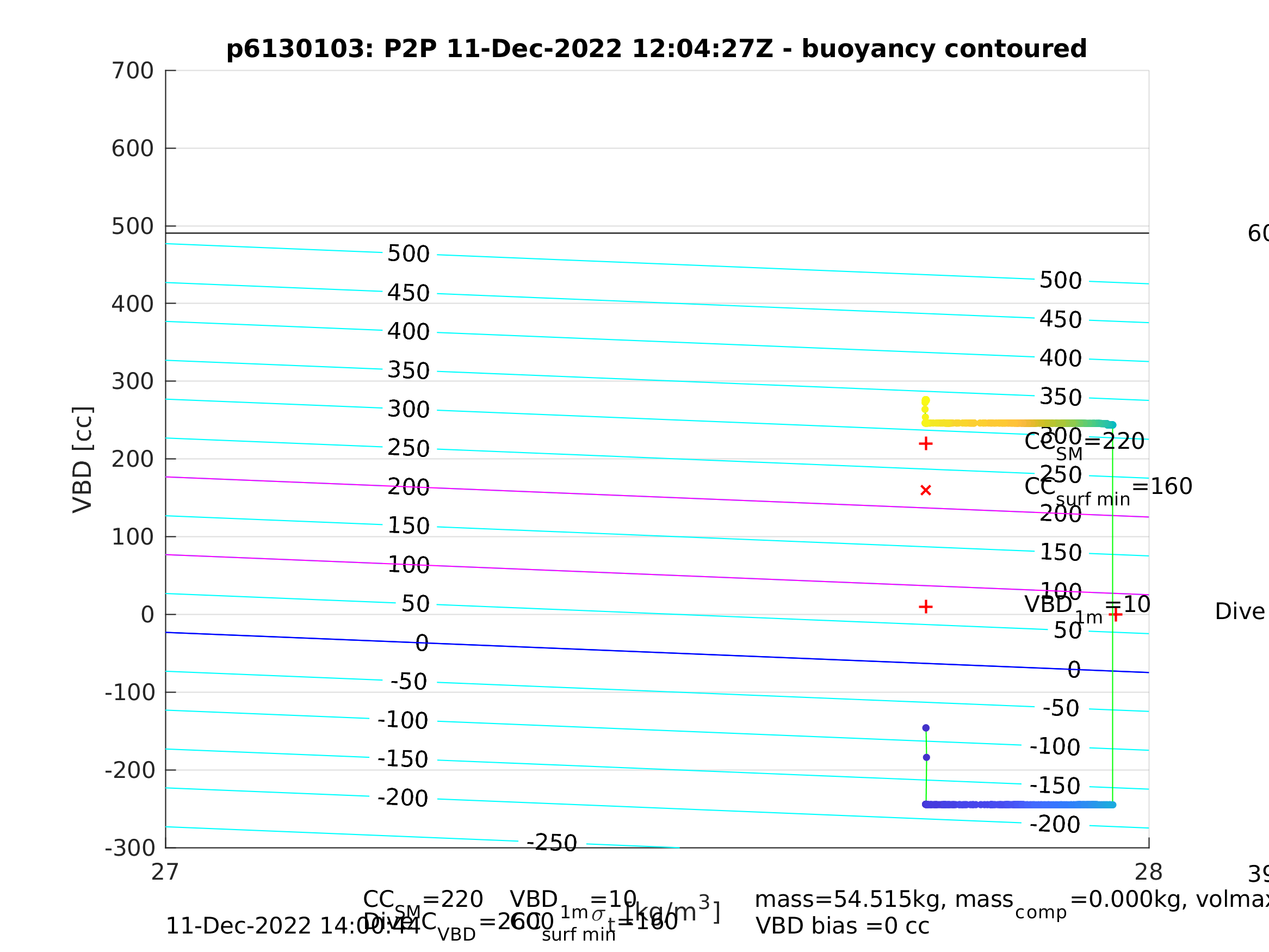Viewport: 1269px width, 952px height.
Task: Click the plot title 'p6130103: P2P 11-Dec-2022 12:04:27Z - buoyancy contoured'
Action: click(x=657, y=50)
